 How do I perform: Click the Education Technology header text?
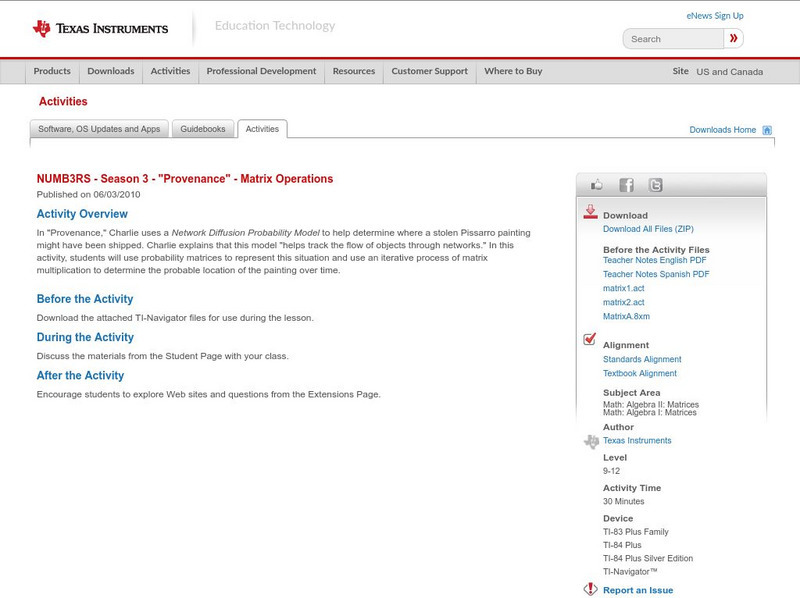tap(275, 26)
